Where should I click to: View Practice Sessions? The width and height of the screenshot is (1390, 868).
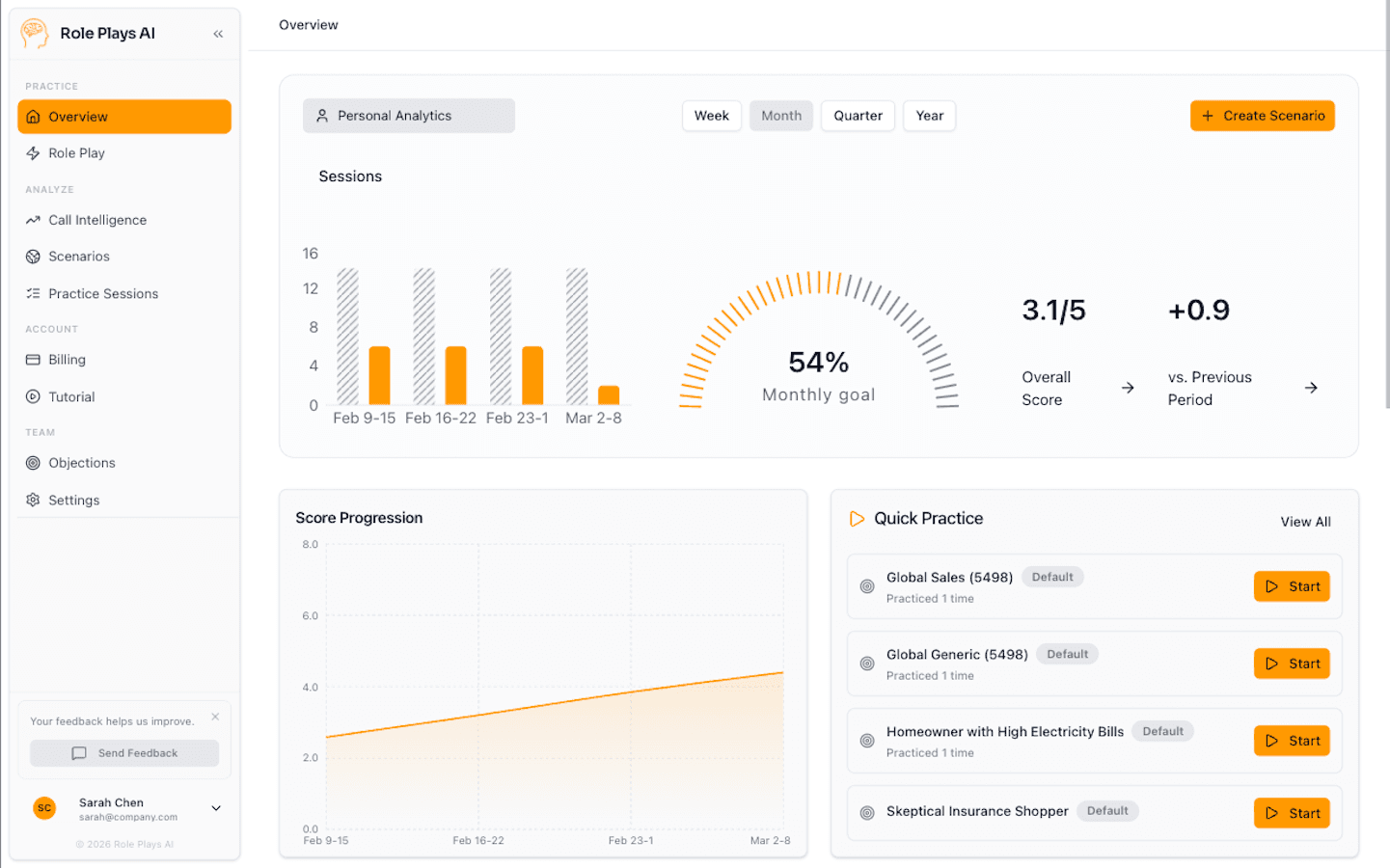(x=103, y=293)
